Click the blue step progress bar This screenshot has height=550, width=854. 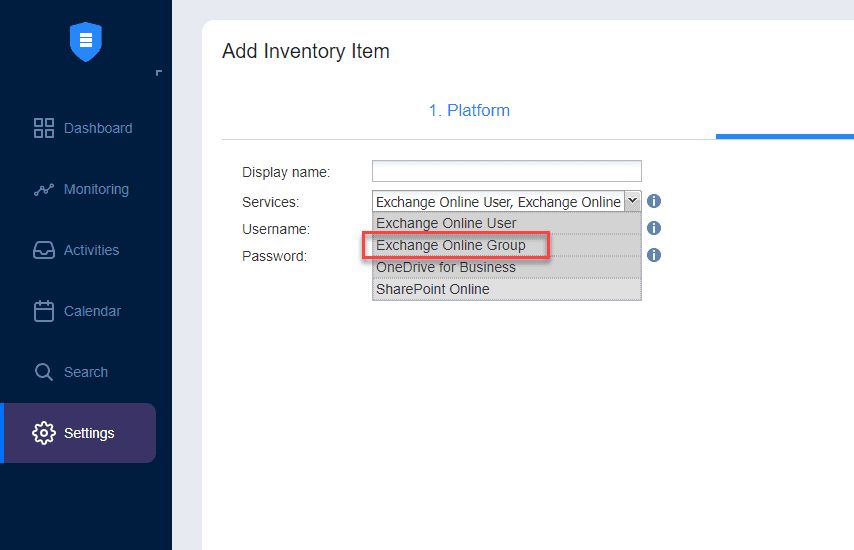pos(784,137)
